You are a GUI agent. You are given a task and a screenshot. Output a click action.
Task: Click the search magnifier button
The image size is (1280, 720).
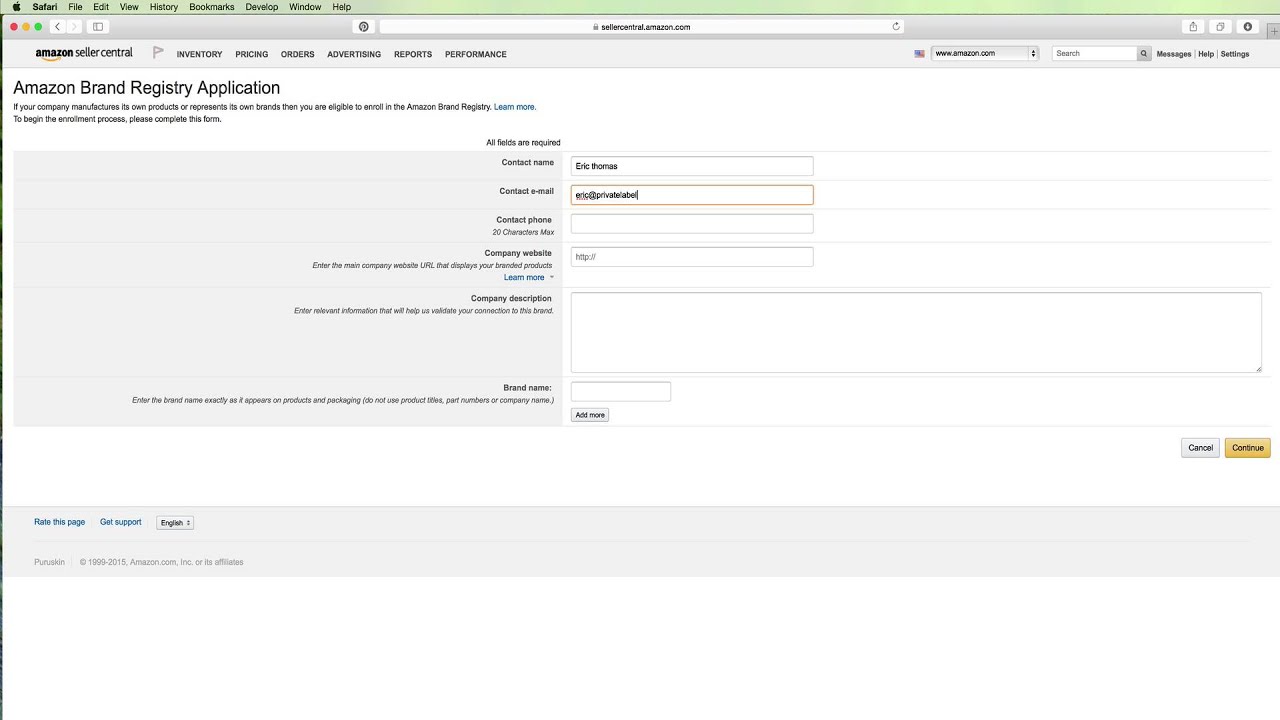pyautogui.click(x=1144, y=53)
